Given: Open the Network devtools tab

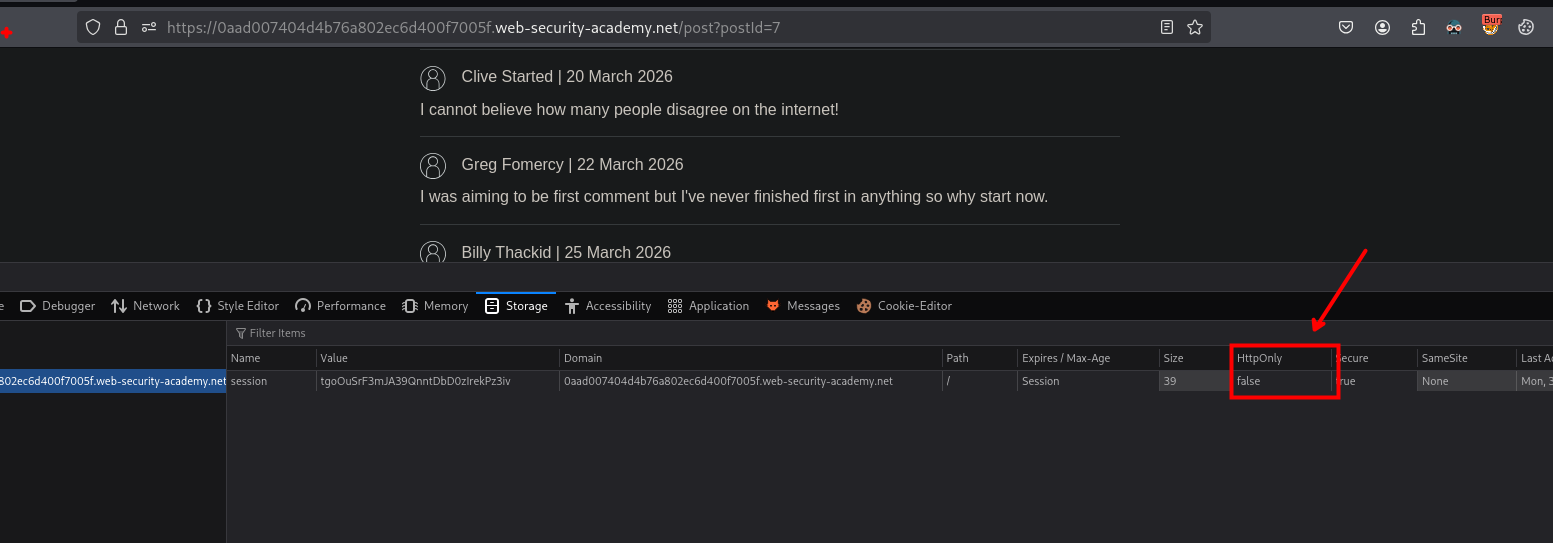Looking at the screenshot, I should (x=146, y=306).
